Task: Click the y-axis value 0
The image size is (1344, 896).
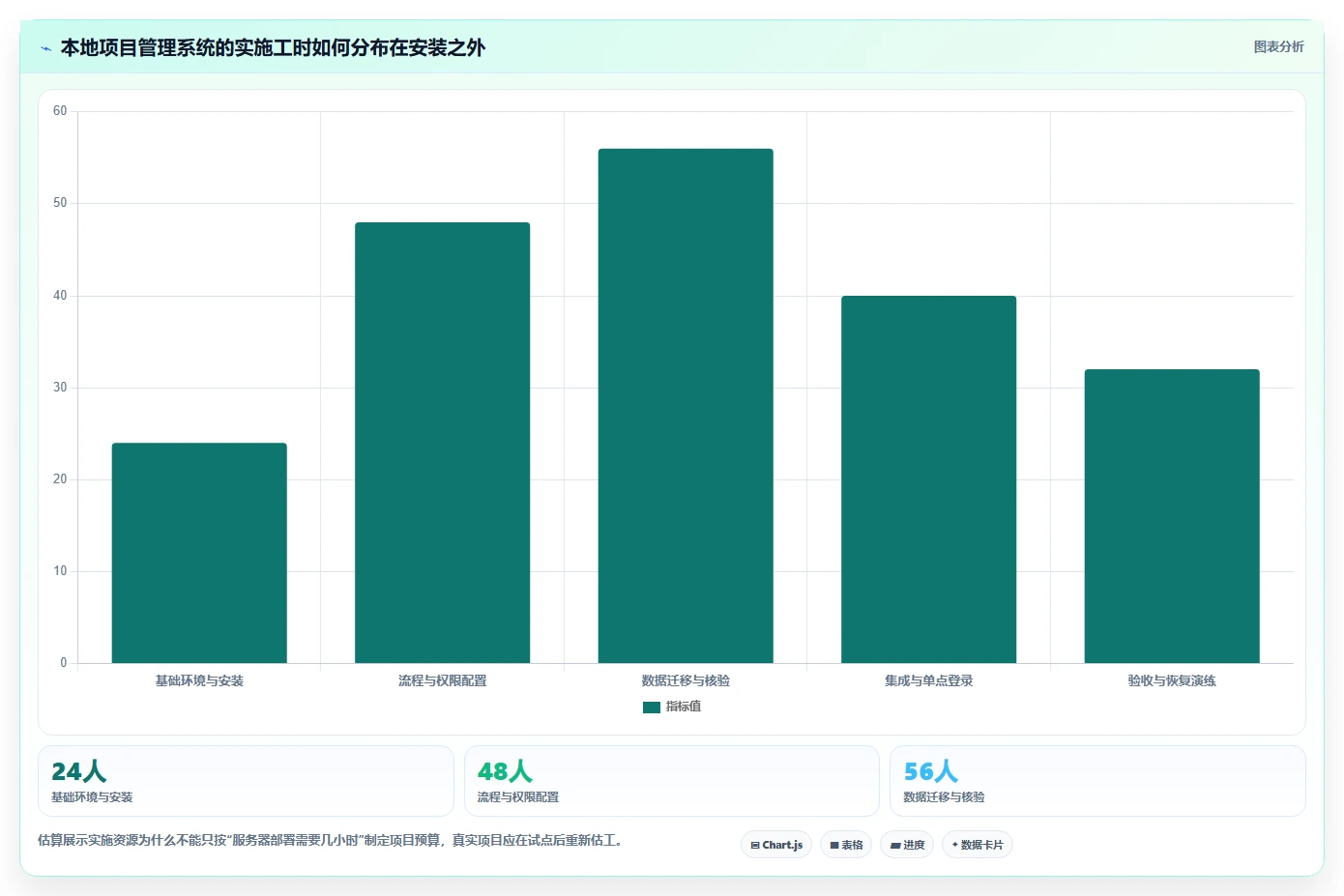Action: 64,663
